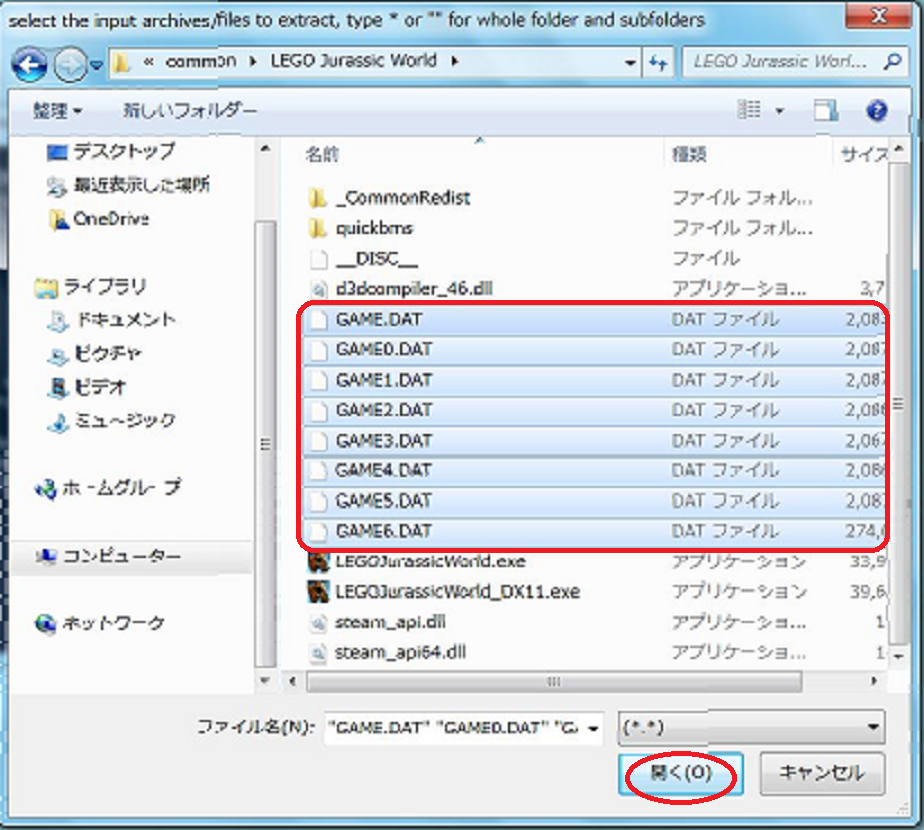
Task: Select the GAME3.DAT file
Action: pos(594,441)
